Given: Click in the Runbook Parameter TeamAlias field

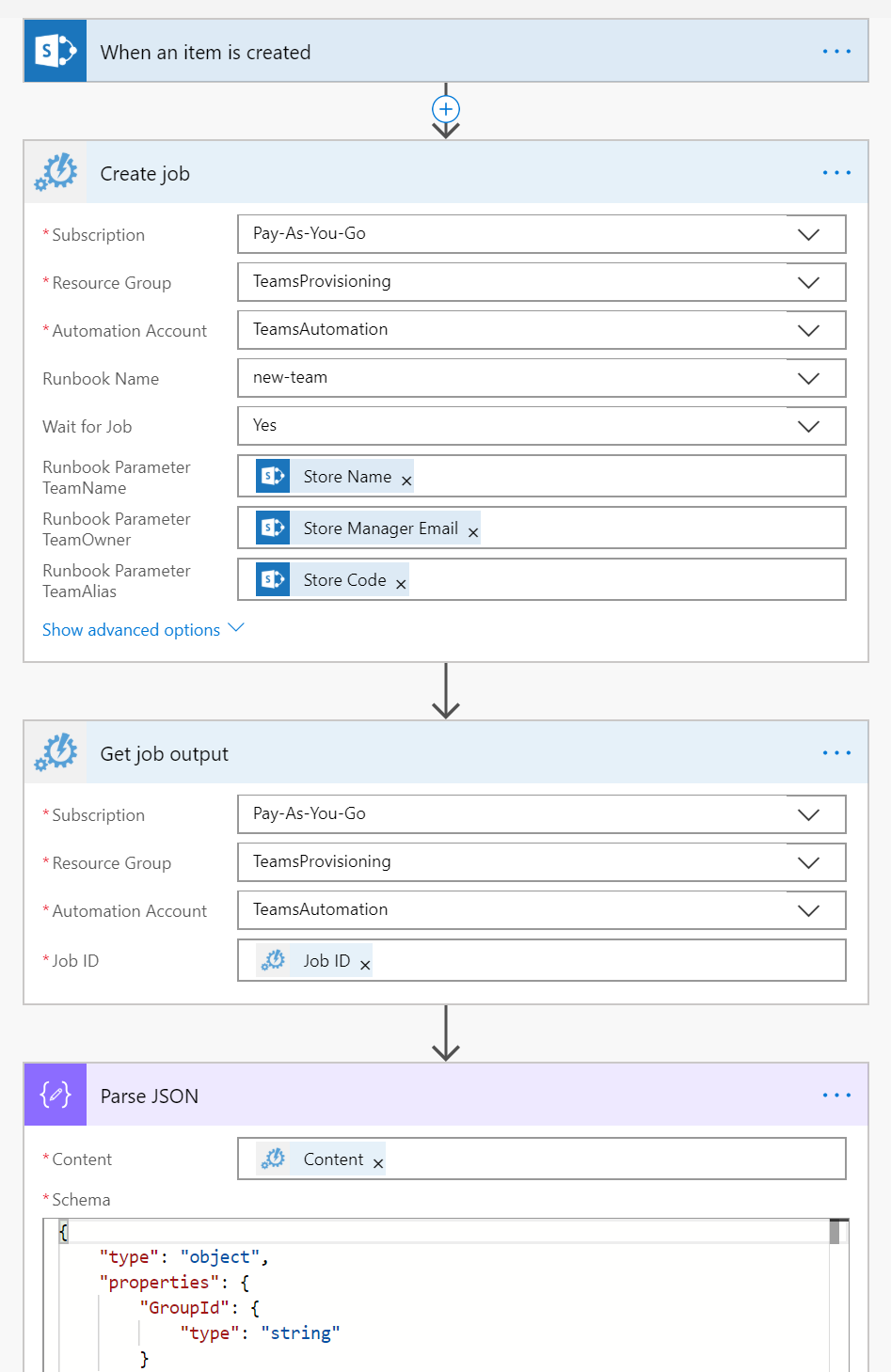Looking at the screenshot, I should point(541,579).
